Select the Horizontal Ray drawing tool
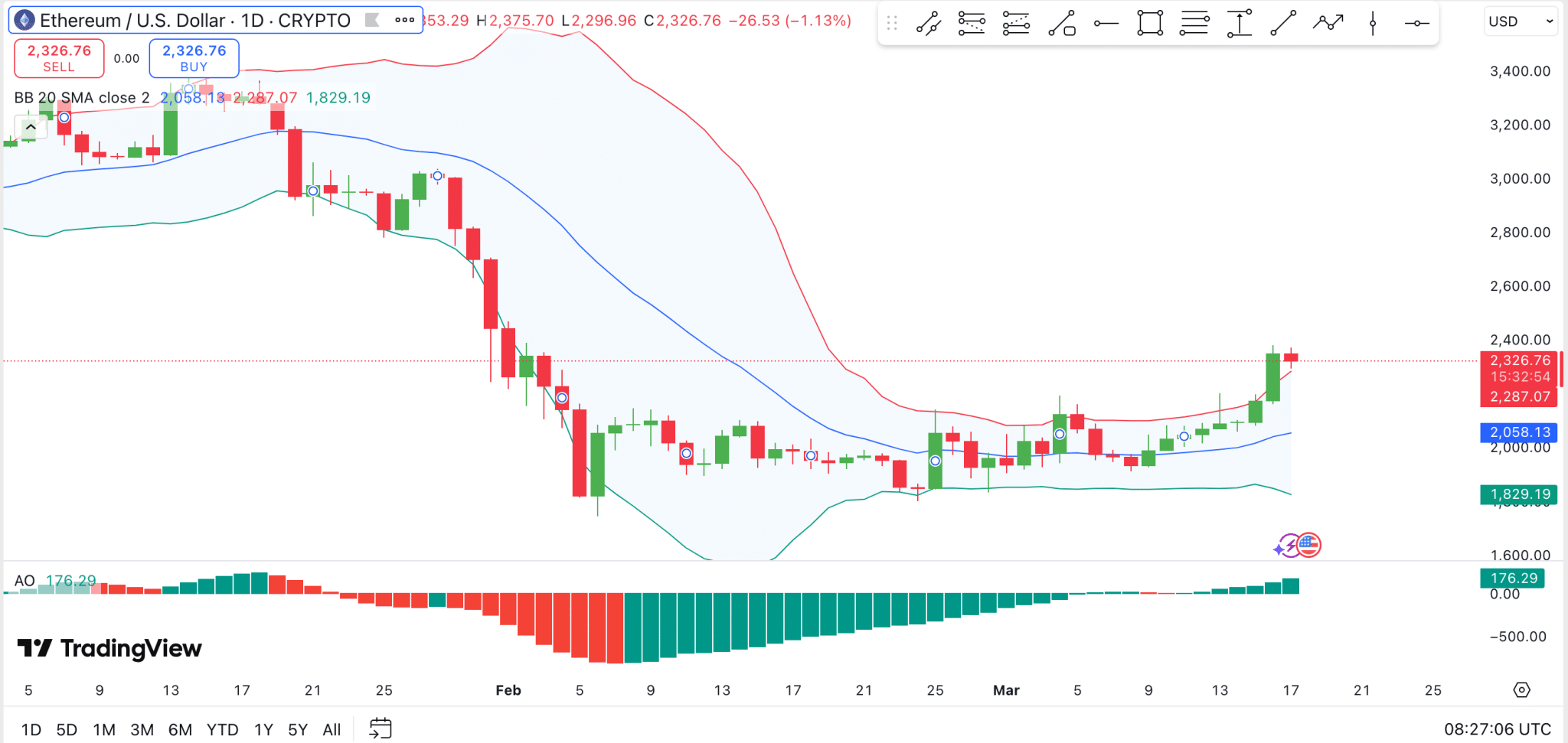The image size is (1568, 743). click(x=1106, y=24)
